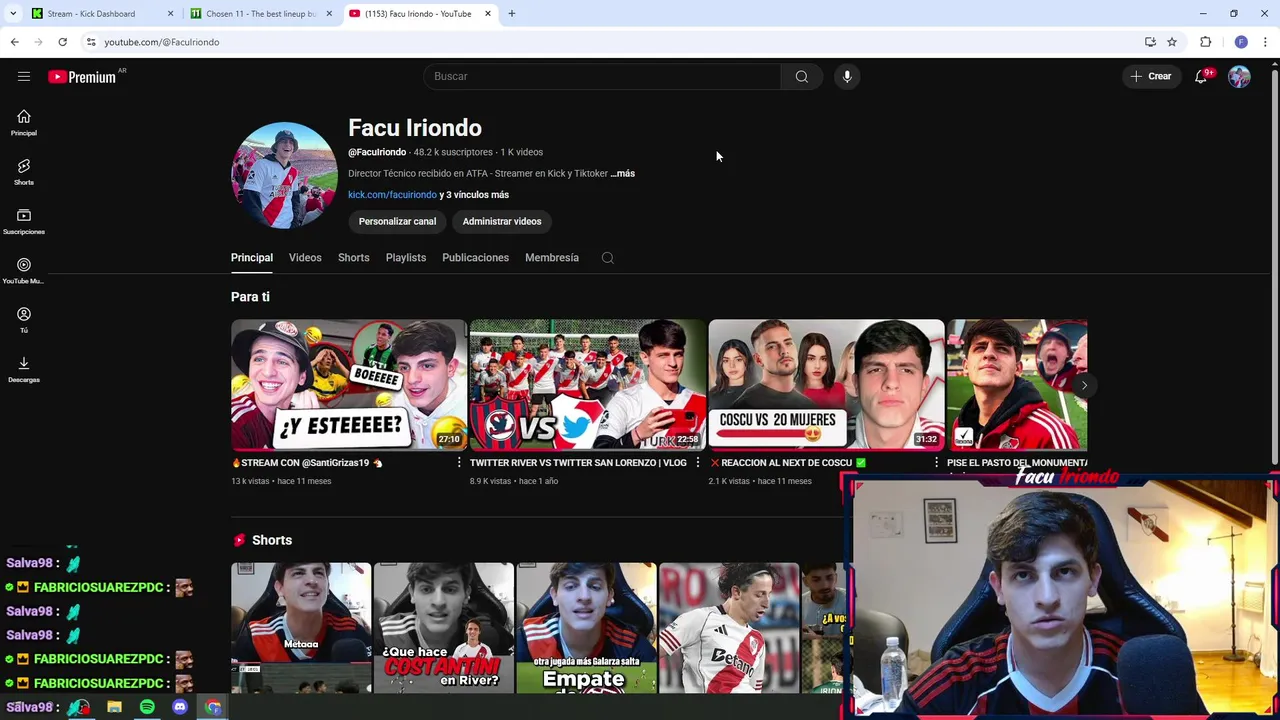Screen dimensions: 1280x720
Task: Open Suscripciones in the left sidebar
Action: pyautogui.click(x=24, y=221)
